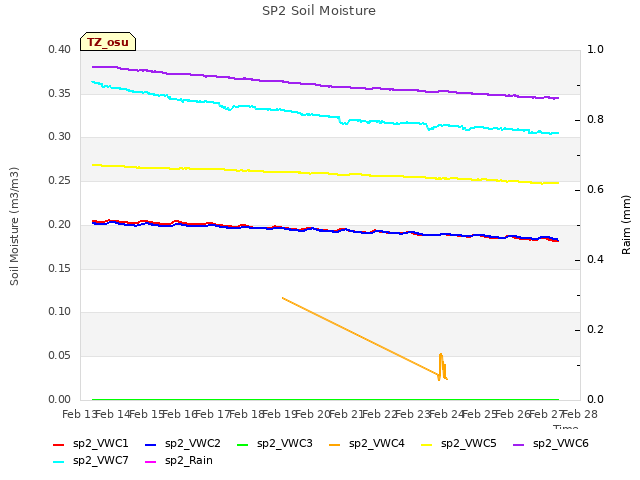Click the 0.8 right axis tick label

[x=595, y=120]
